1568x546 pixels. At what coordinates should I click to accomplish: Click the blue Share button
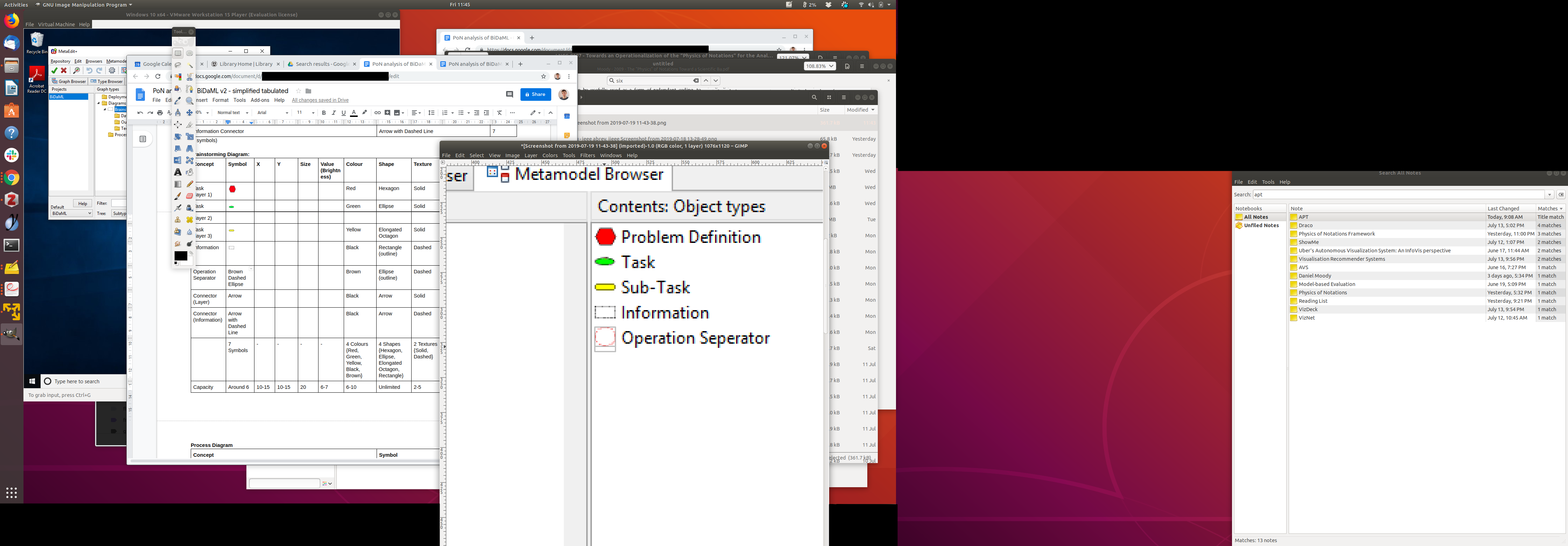click(535, 94)
